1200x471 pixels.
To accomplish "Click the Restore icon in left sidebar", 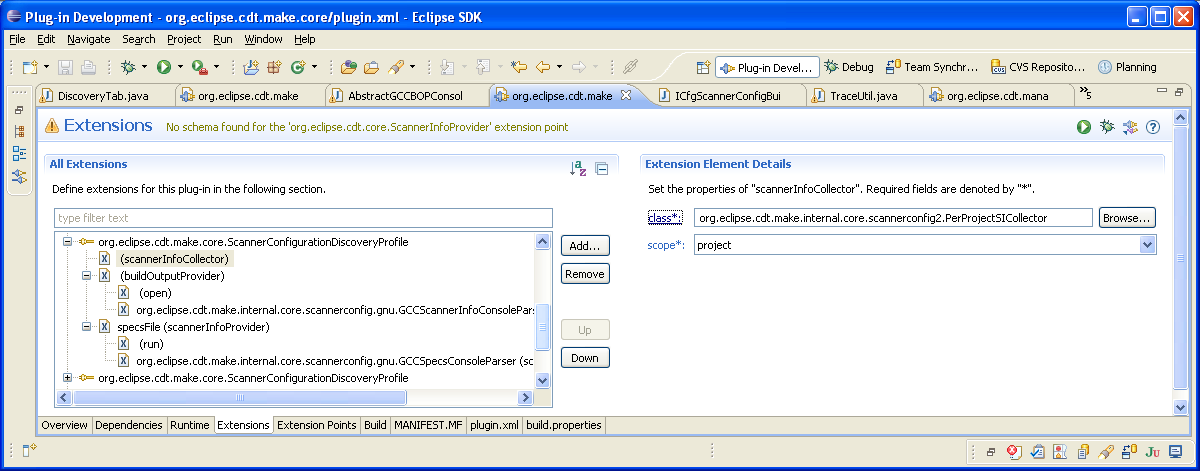I will point(19,110).
